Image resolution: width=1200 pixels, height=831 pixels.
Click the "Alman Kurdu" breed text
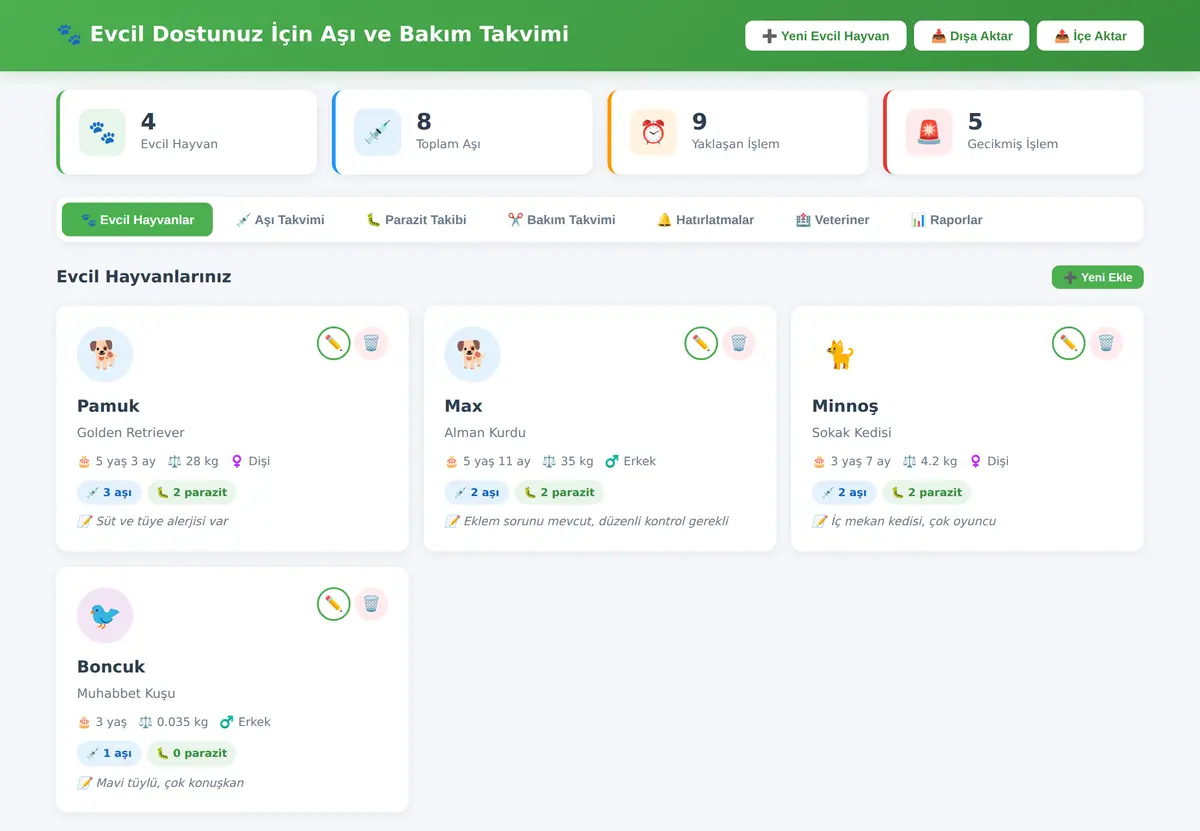click(485, 433)
